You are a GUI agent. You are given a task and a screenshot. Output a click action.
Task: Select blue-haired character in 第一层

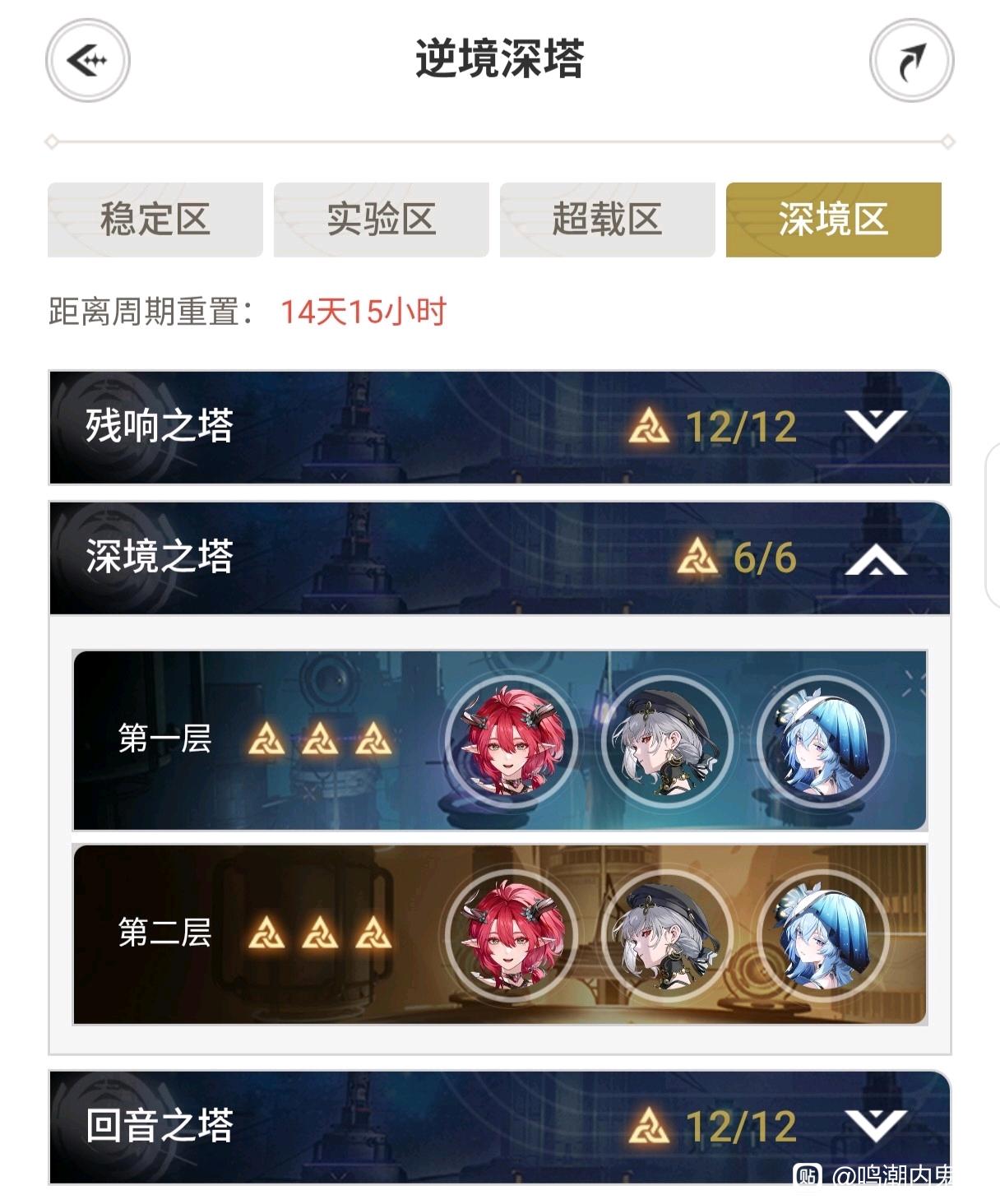click(x=823, y=739)
